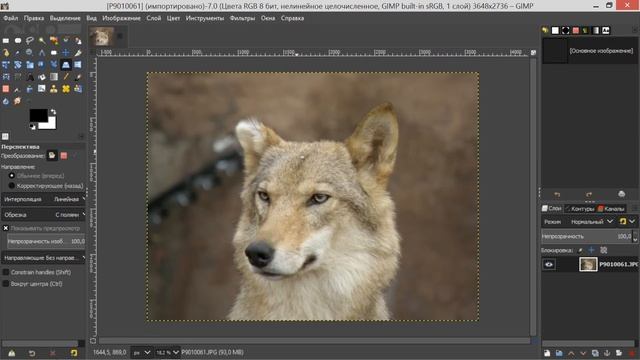Image resolution: width=640 pixels, height=360 pixels.
Task: Select the Rectangle Select tool
Action: 6,40
